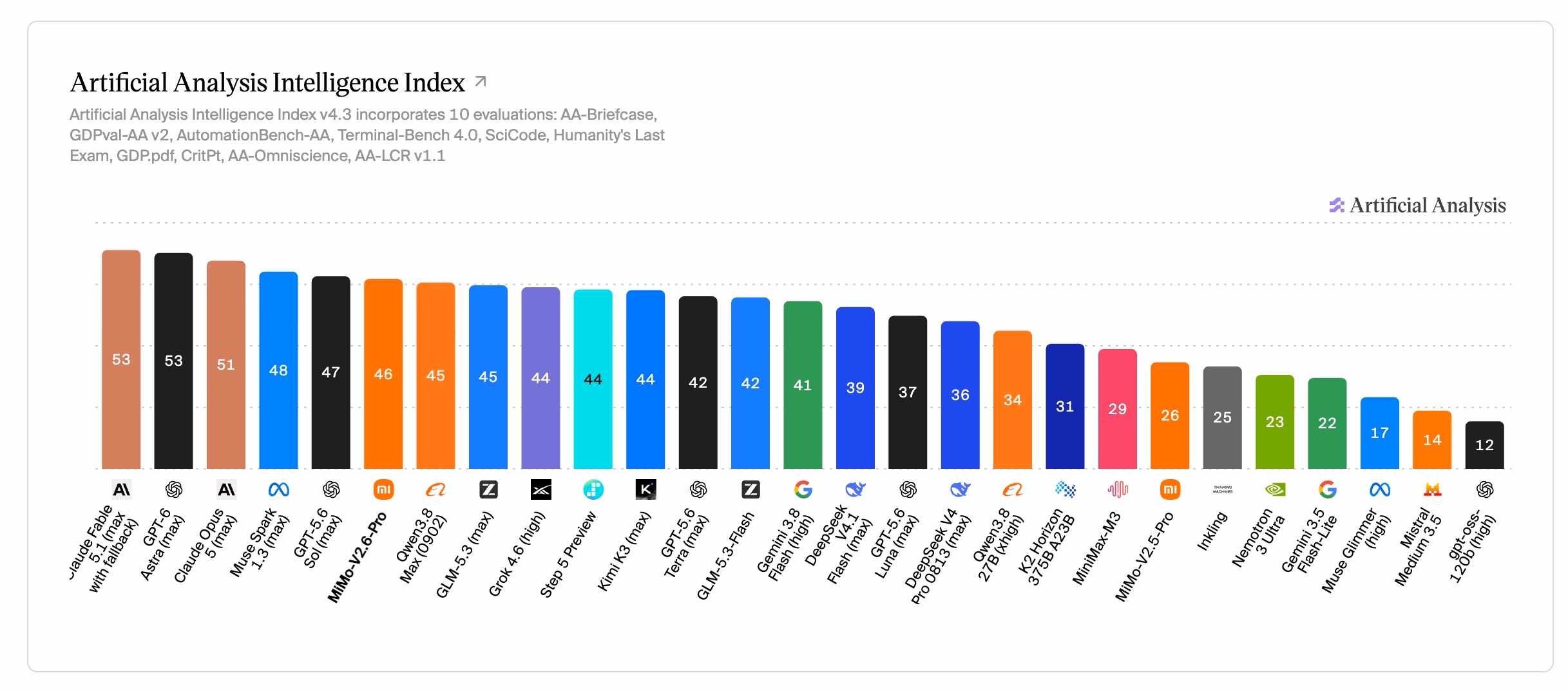Select the gpt-oss-120b bar showing 12
Screen dimensions: 1568x693
1485,445
